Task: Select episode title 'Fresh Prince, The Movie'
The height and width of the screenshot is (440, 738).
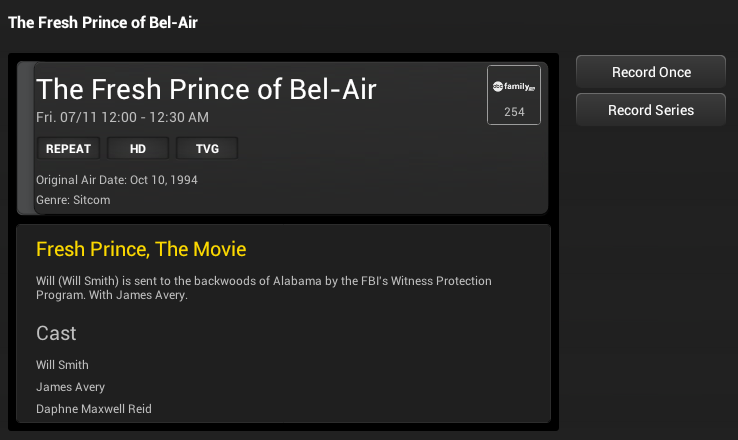Action: 141,249
